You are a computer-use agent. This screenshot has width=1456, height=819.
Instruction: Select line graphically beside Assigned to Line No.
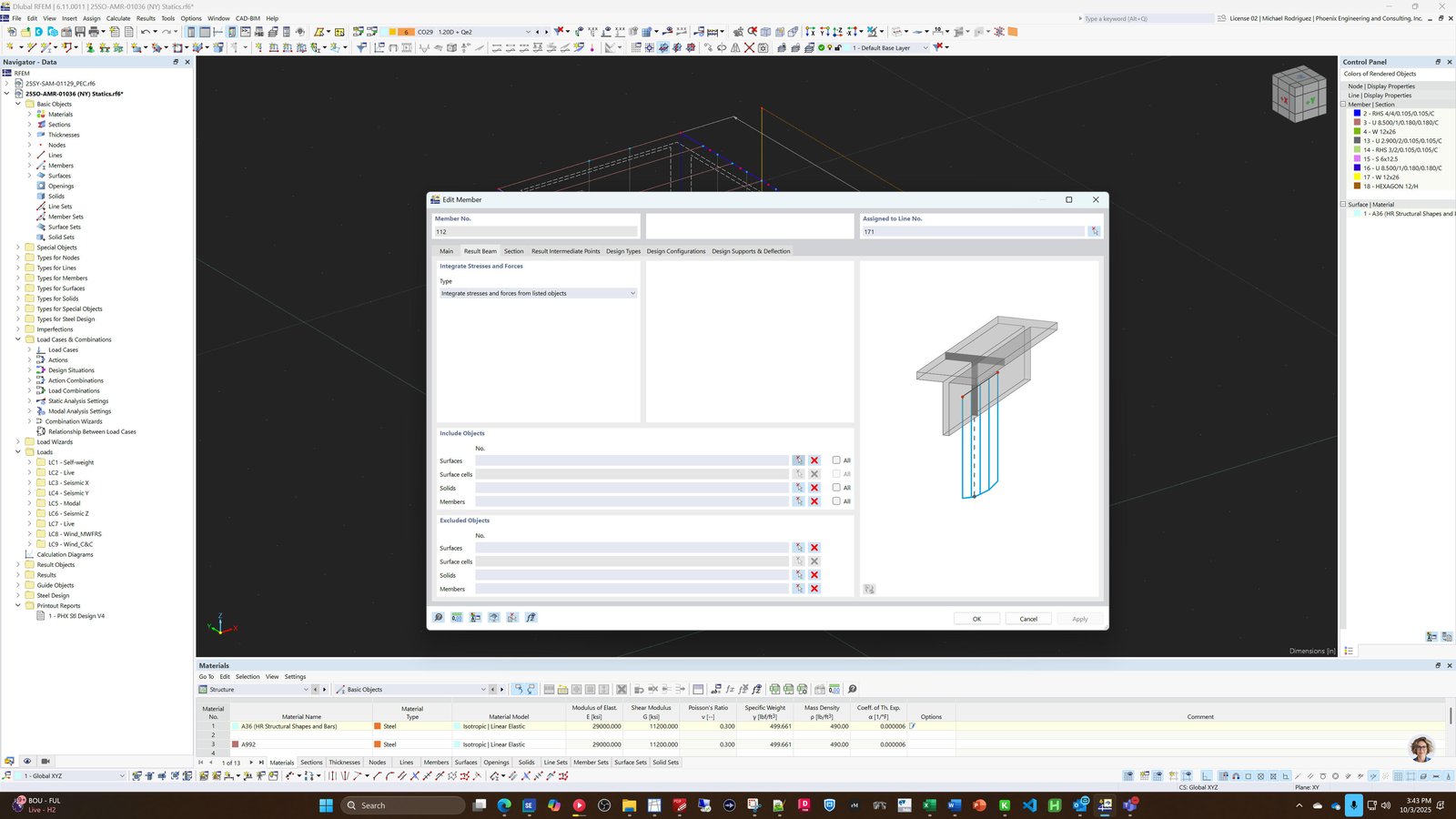[x=1094, y=231]
